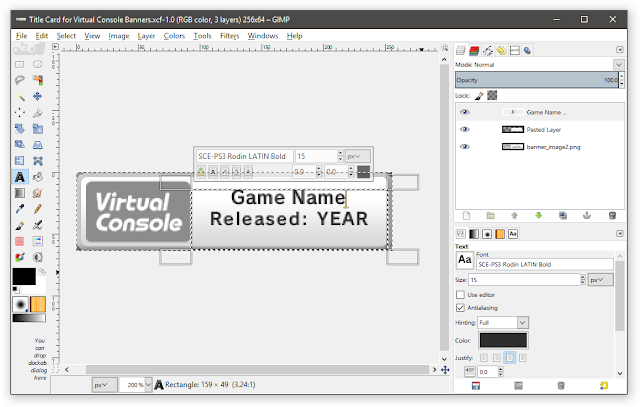Image resolution: width=640 pixels, height=407 pixels.
Task: Set justify to left aligned
Action: click(484, 358)
